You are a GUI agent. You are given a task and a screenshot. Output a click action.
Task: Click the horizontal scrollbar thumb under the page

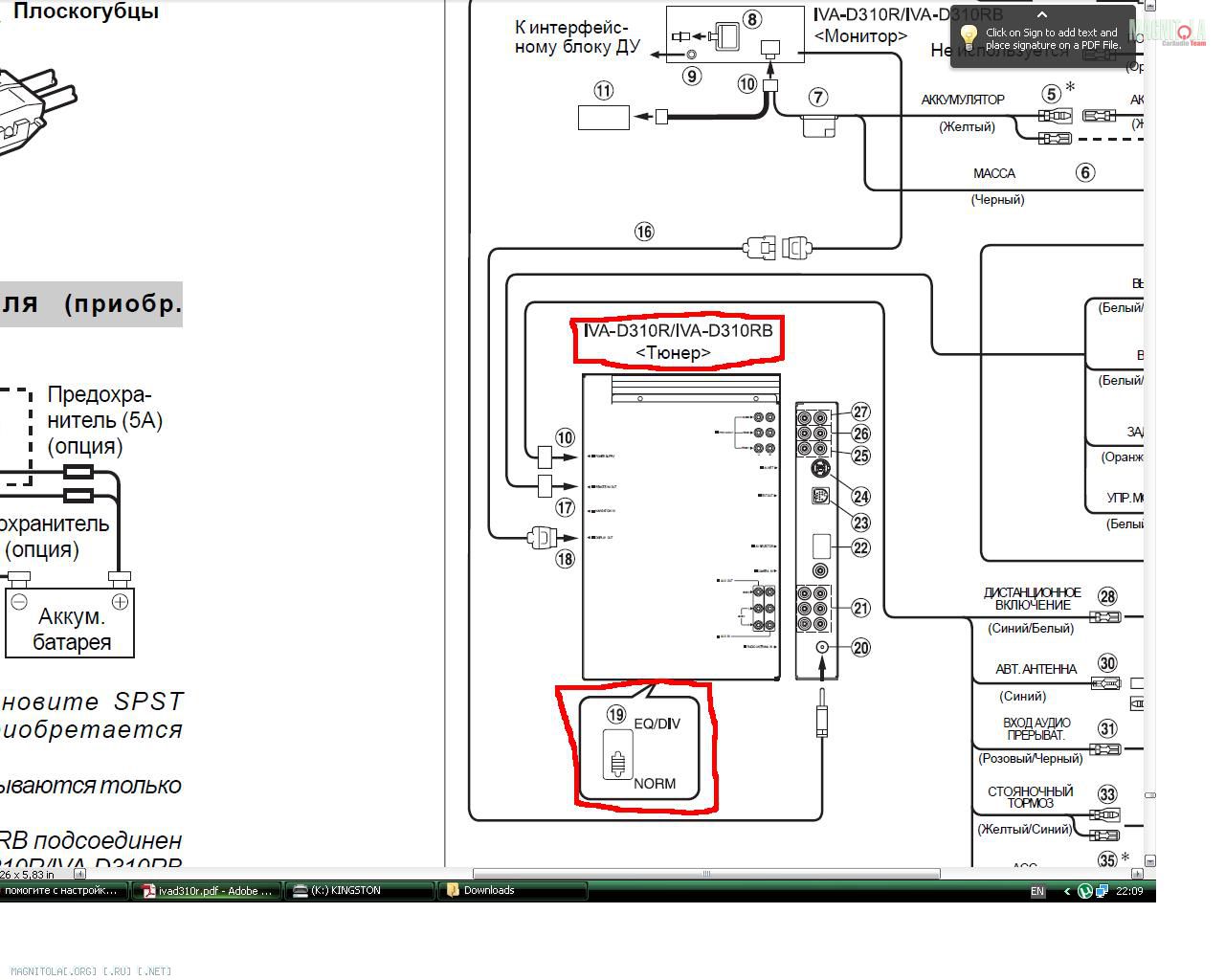coord(706,873)
